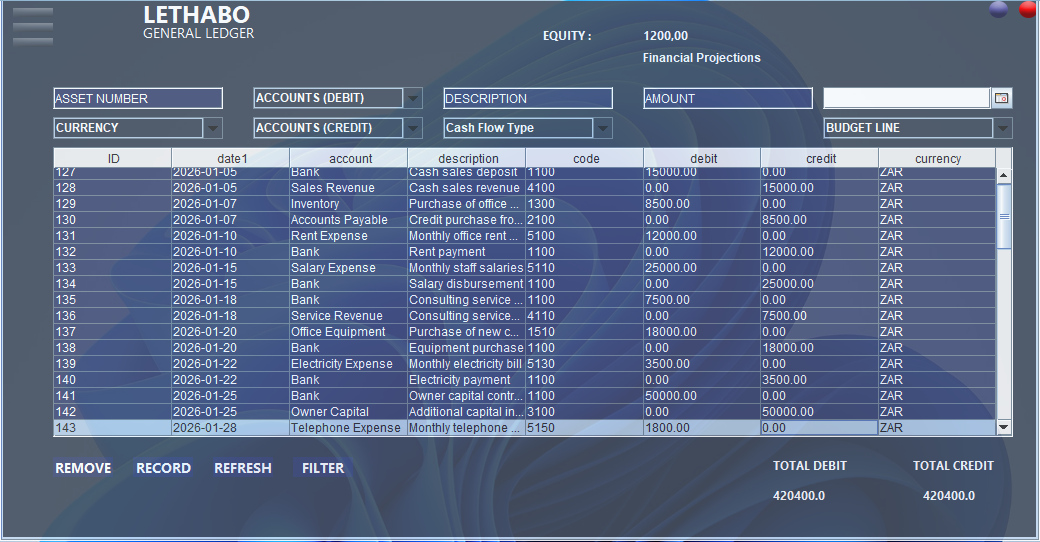This screenshot has height=542, width=1040.
Task: Click the currency column header
Action: [x=937, y=158]
